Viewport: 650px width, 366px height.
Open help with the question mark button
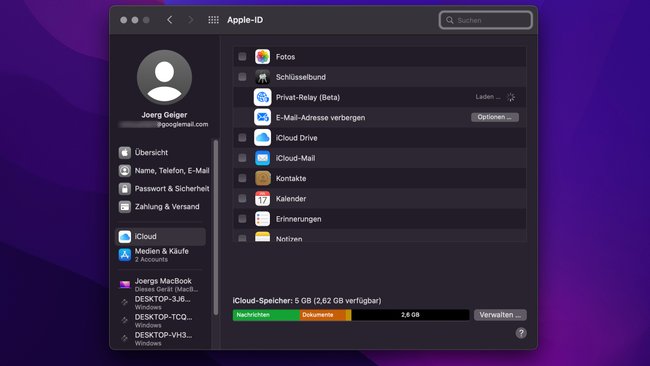[521, 333]
